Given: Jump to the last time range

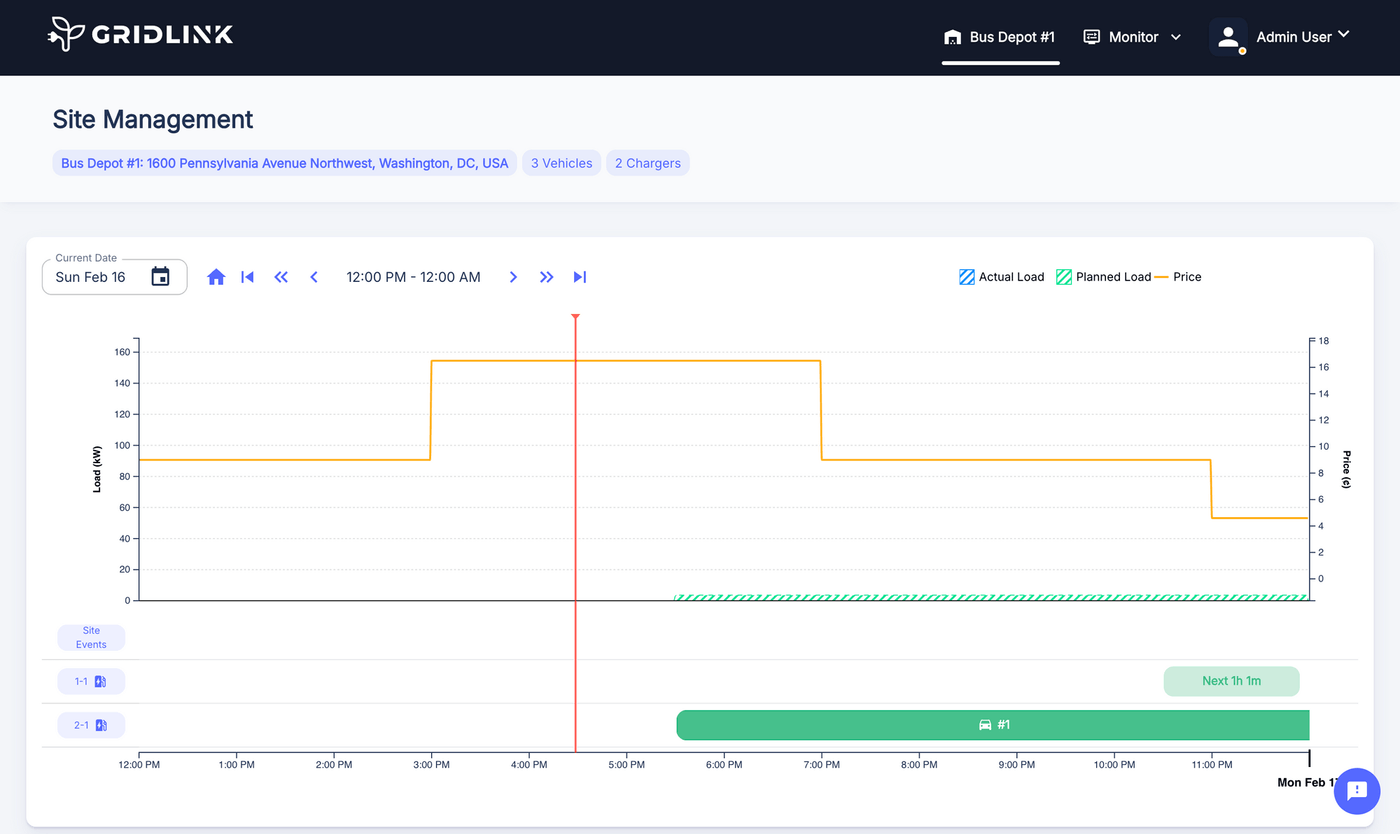Looking at the screenshot, I should click(579, 277).
